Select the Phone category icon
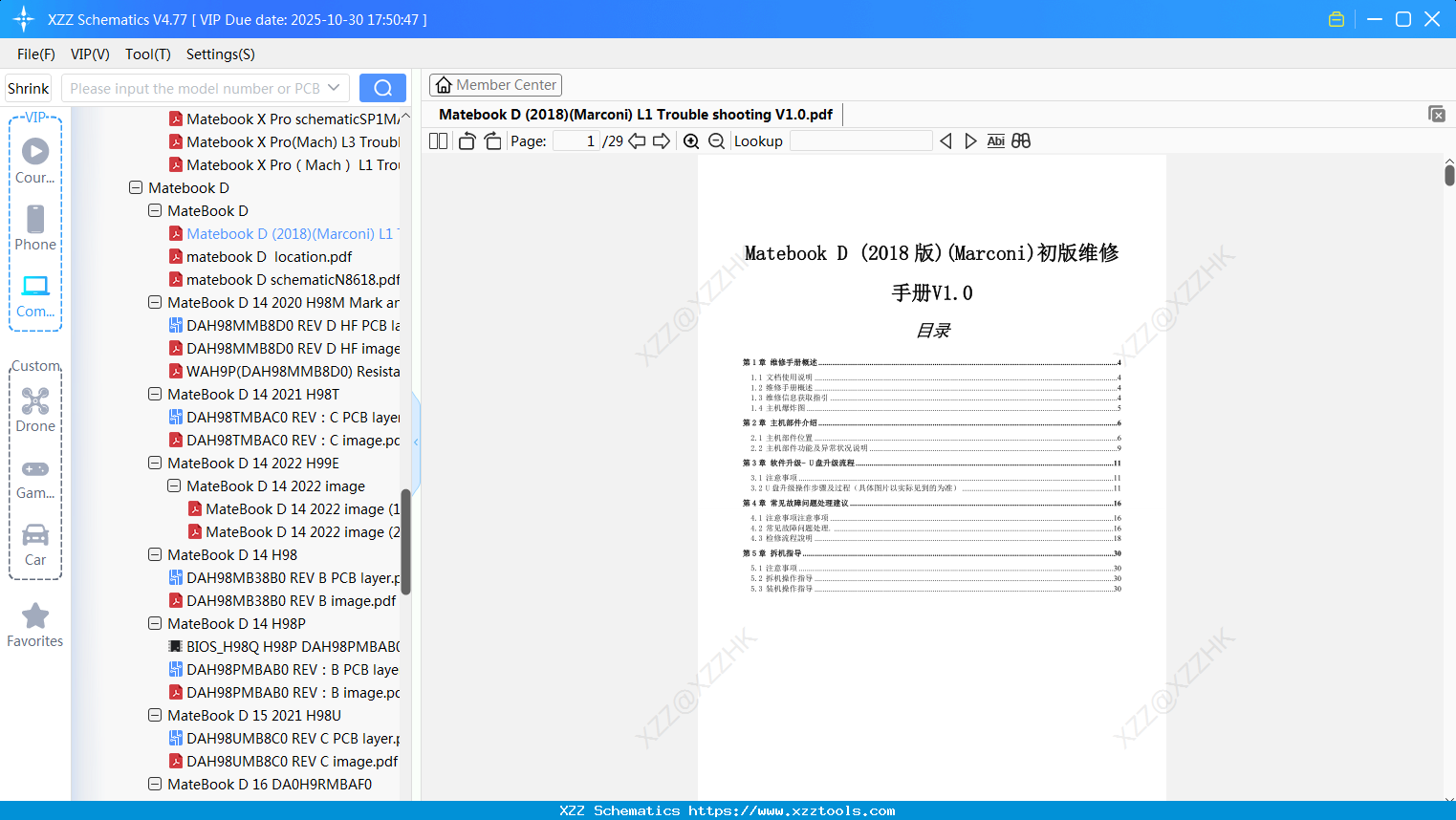The width and height of the screenshot is (1456, 820). coord(35,227)
